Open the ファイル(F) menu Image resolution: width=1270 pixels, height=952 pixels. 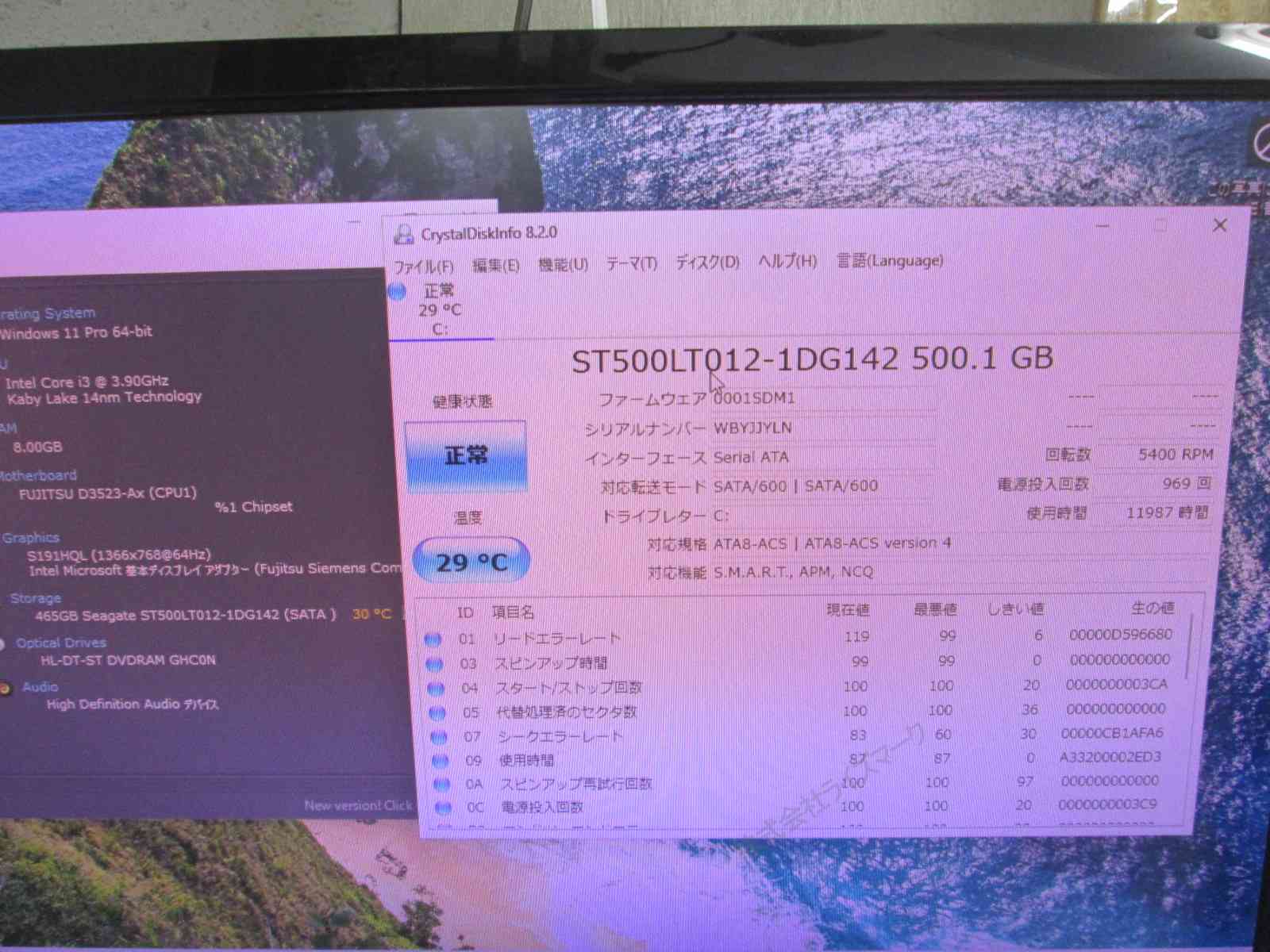[424, 266]
